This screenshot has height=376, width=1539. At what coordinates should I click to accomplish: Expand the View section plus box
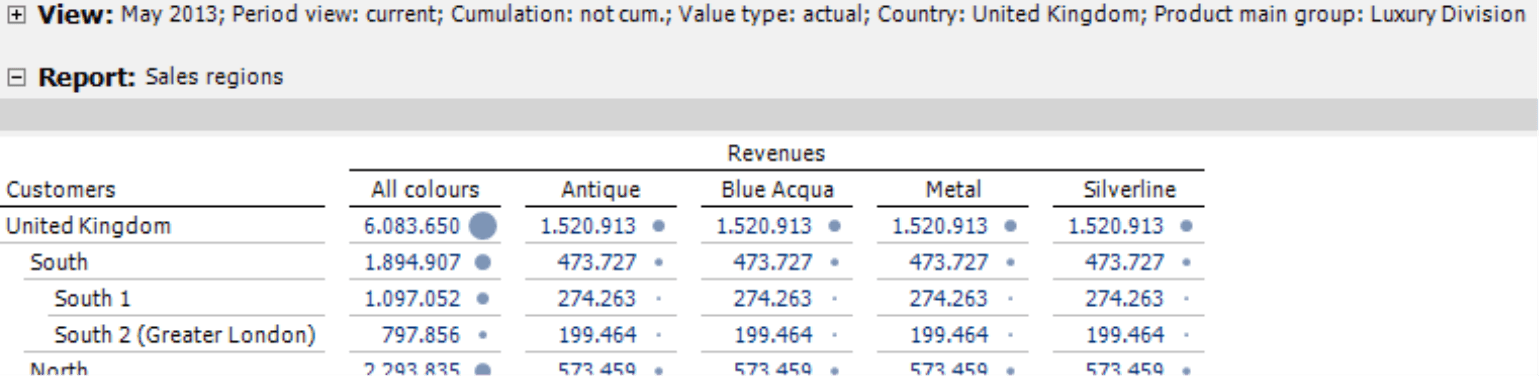(x=17, y=16)
